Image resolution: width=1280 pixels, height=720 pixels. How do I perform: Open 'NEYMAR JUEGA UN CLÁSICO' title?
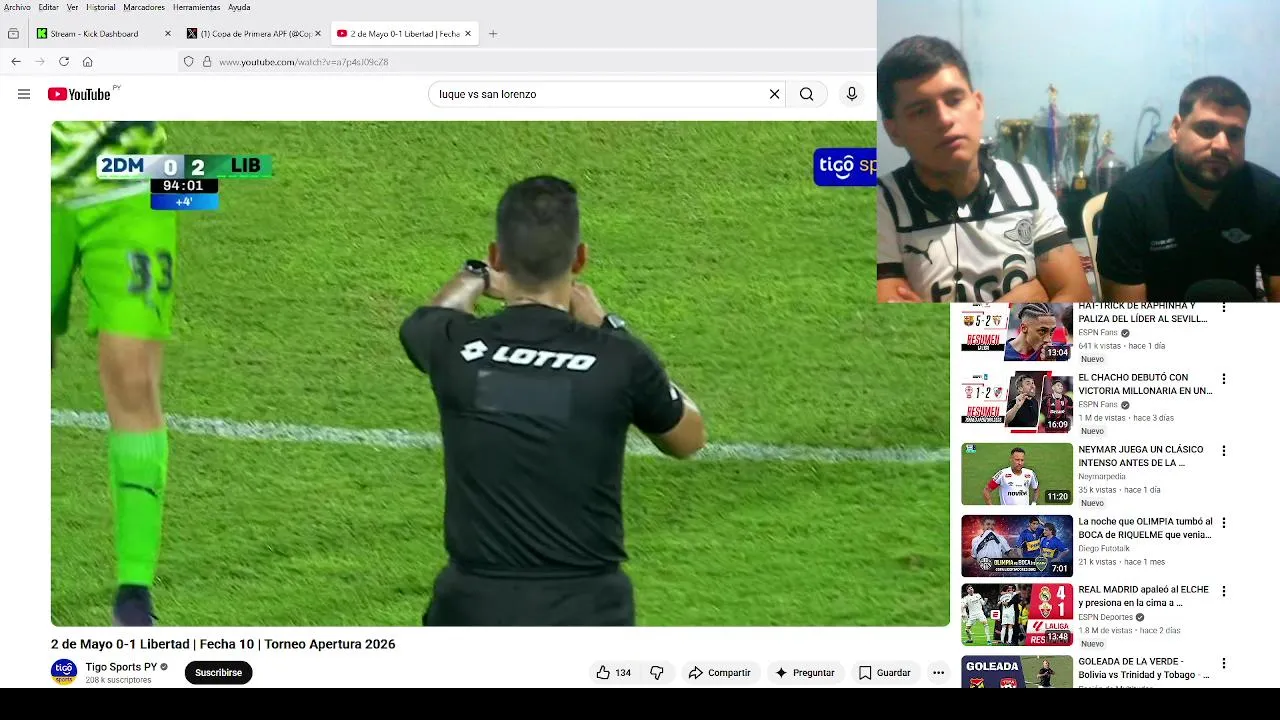click(x=1141, y=456)
